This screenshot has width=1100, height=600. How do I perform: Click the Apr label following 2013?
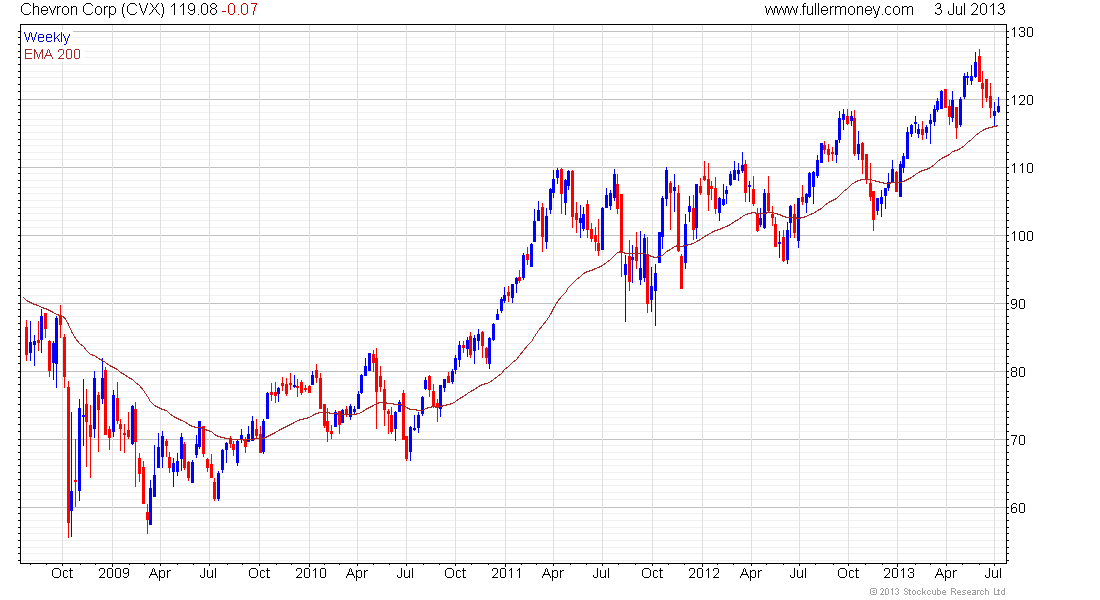point(946,573)
